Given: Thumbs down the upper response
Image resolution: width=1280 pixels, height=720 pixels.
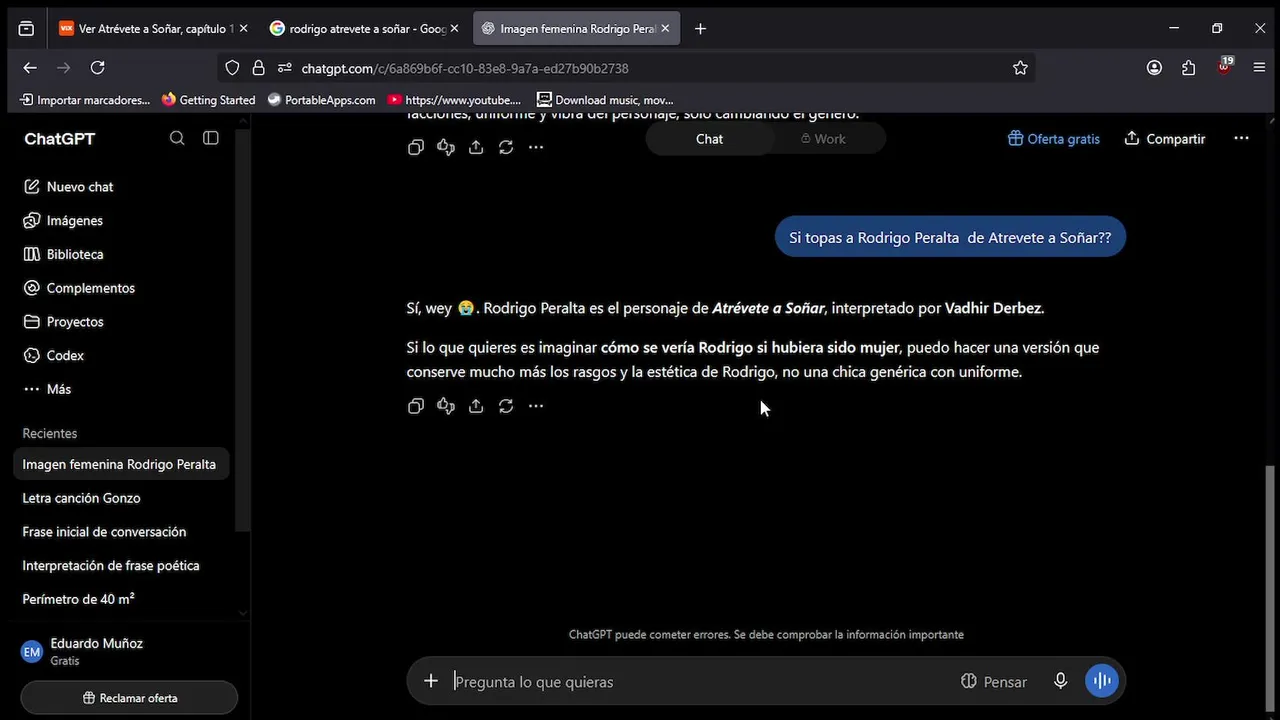Looking at the screenshot, I should point(446,147).
